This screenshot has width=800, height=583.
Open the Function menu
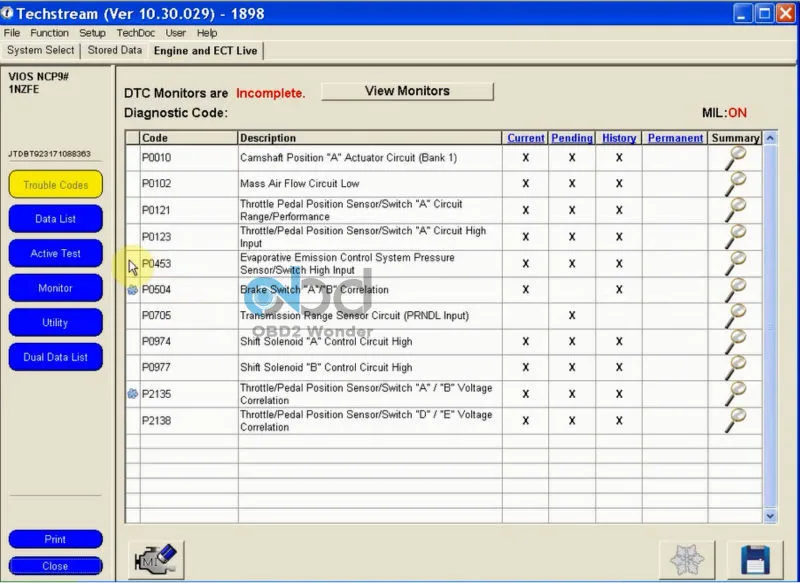tap(49, 33)
